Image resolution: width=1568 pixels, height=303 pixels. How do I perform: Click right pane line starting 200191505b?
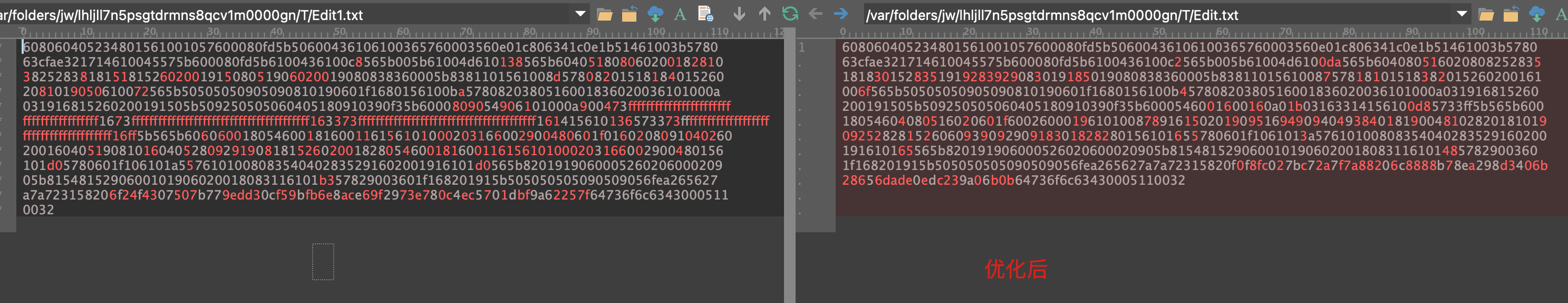click(x=1193, y=106)
